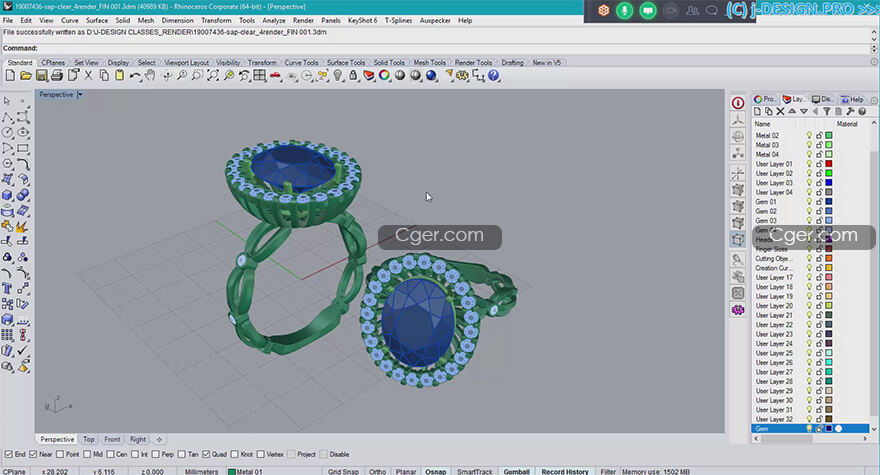
Task: Click the magenta gem icon in right toolbar
Action: [738, 310]
